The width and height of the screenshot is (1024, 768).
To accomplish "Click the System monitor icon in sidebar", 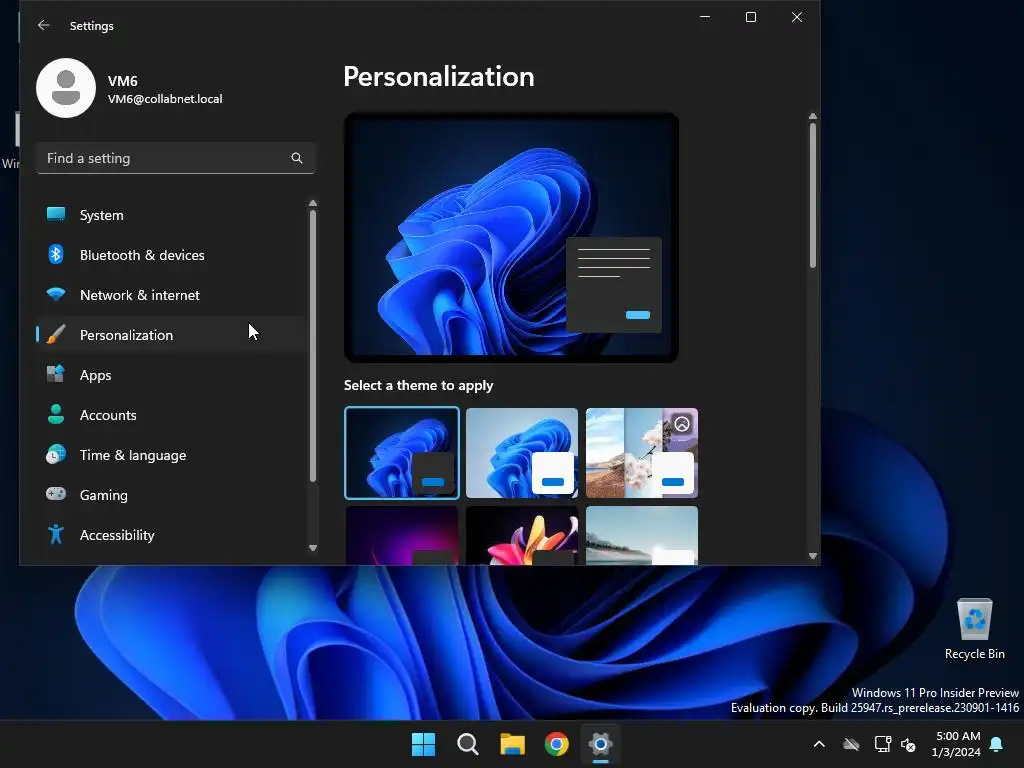I will [56, 214].
